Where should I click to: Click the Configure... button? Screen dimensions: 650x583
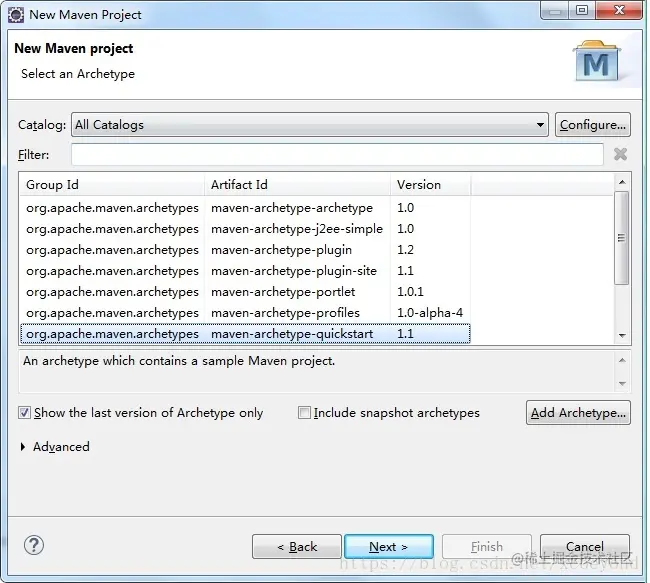pyautogui.click(x=593, y=125)
